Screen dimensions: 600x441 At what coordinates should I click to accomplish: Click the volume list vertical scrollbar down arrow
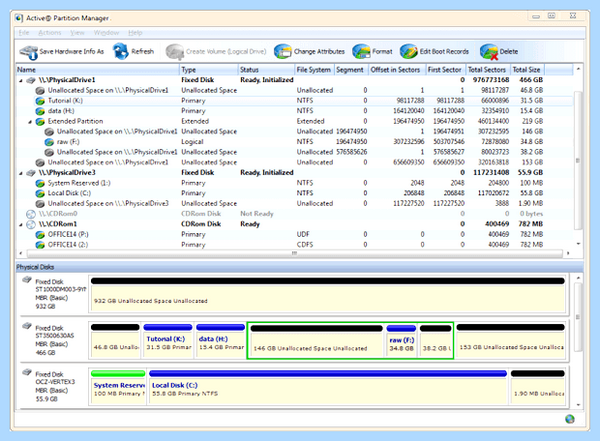coord(579,244)
